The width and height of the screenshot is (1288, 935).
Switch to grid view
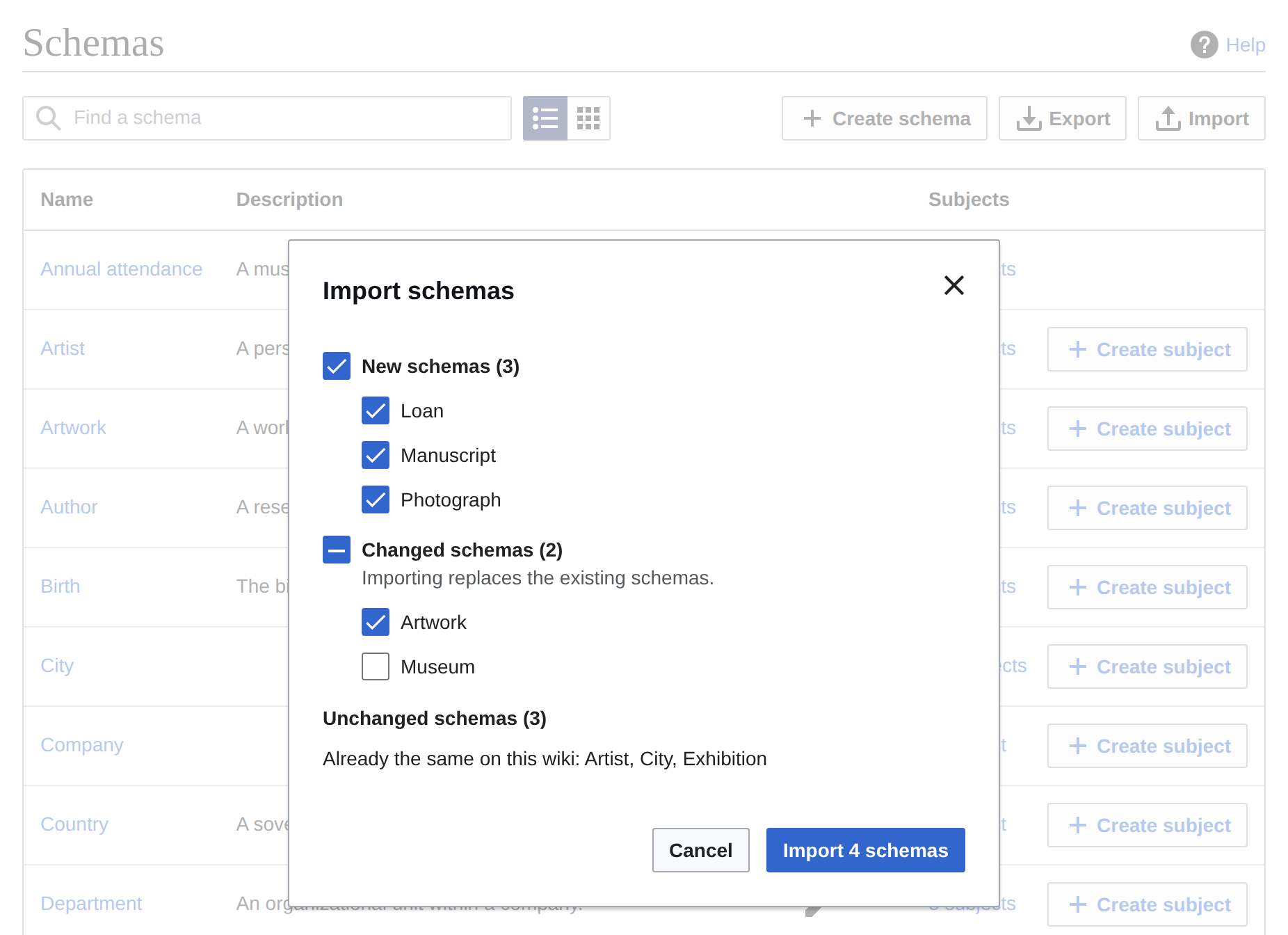click(588, 118)
